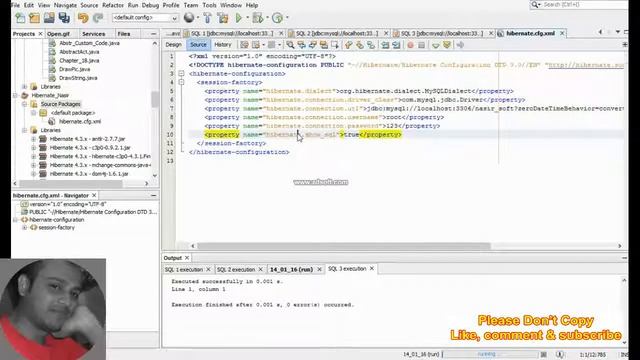Close the hibernate.cfg.xml editor tab
The width and height of the screenshot is (640, 360).
(x=562, y=33)
